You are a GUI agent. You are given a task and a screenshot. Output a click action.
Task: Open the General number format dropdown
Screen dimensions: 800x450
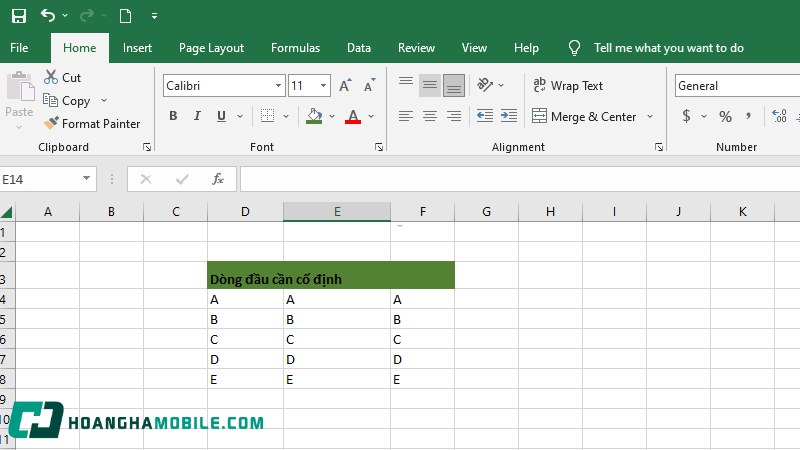point(737,86)
